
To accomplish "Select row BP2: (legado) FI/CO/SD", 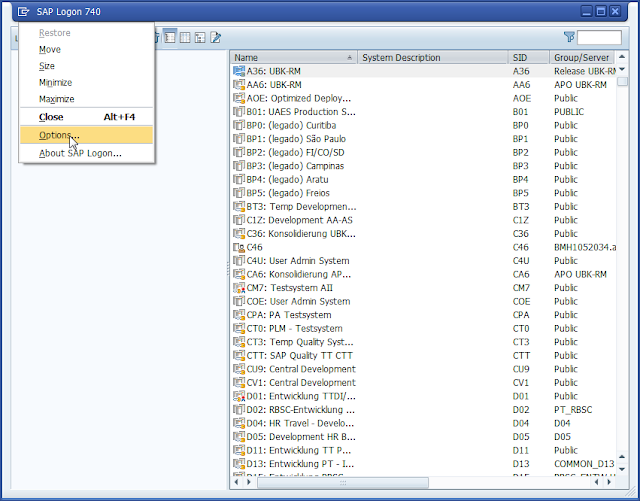I will pos(424,152).
